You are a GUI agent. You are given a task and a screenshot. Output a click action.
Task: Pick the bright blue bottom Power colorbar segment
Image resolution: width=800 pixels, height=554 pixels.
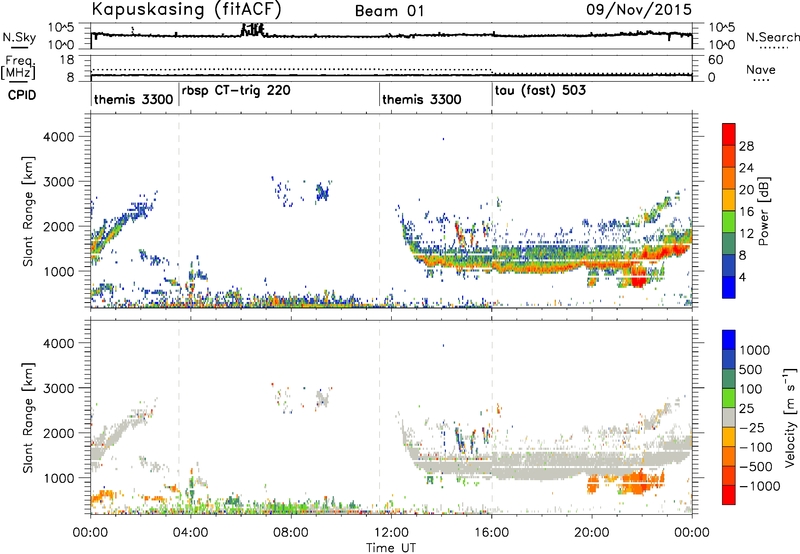pyautogui.click(x=729, y=287)
